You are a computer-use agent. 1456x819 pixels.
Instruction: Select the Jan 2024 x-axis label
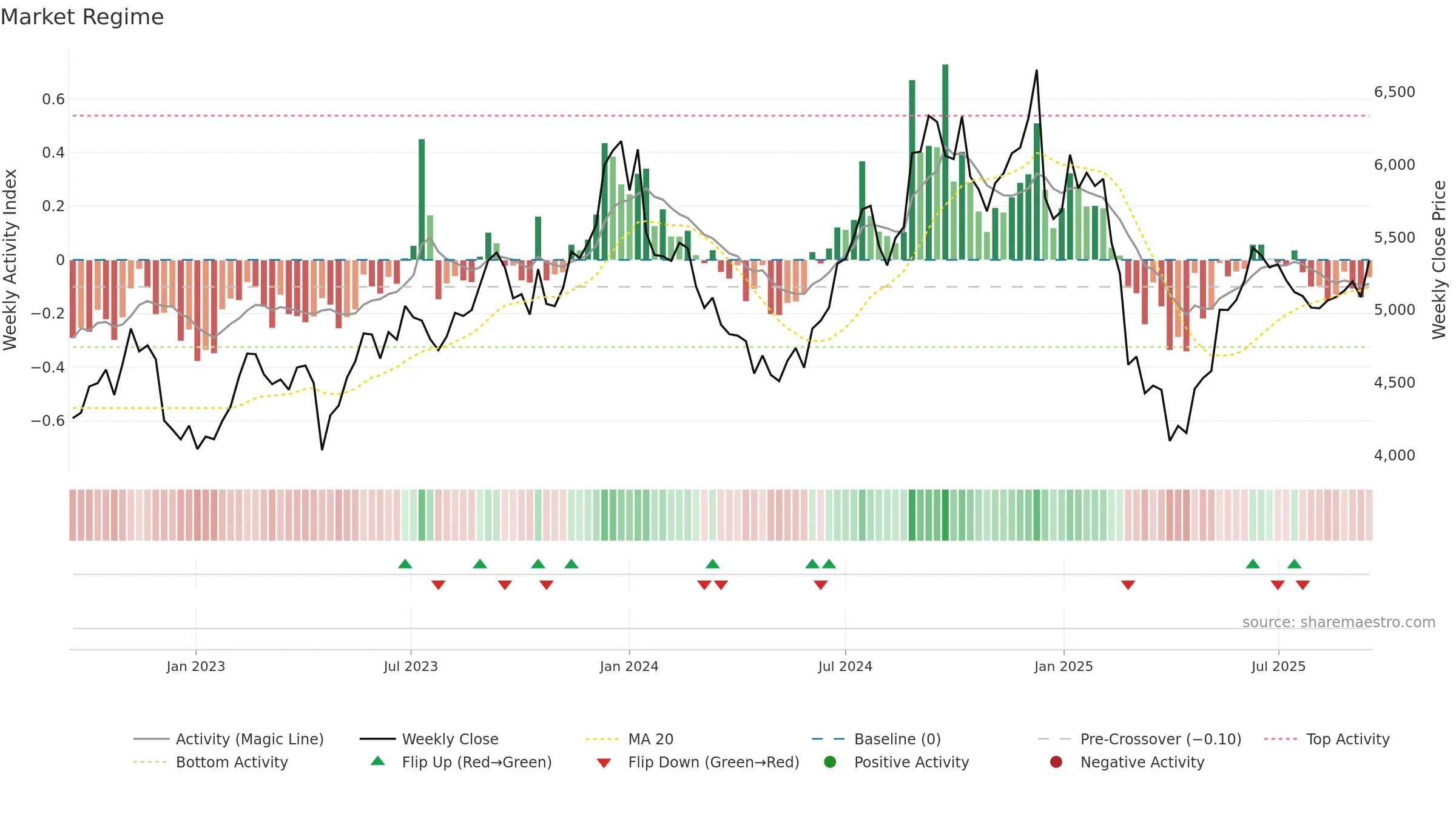(629, 666)
